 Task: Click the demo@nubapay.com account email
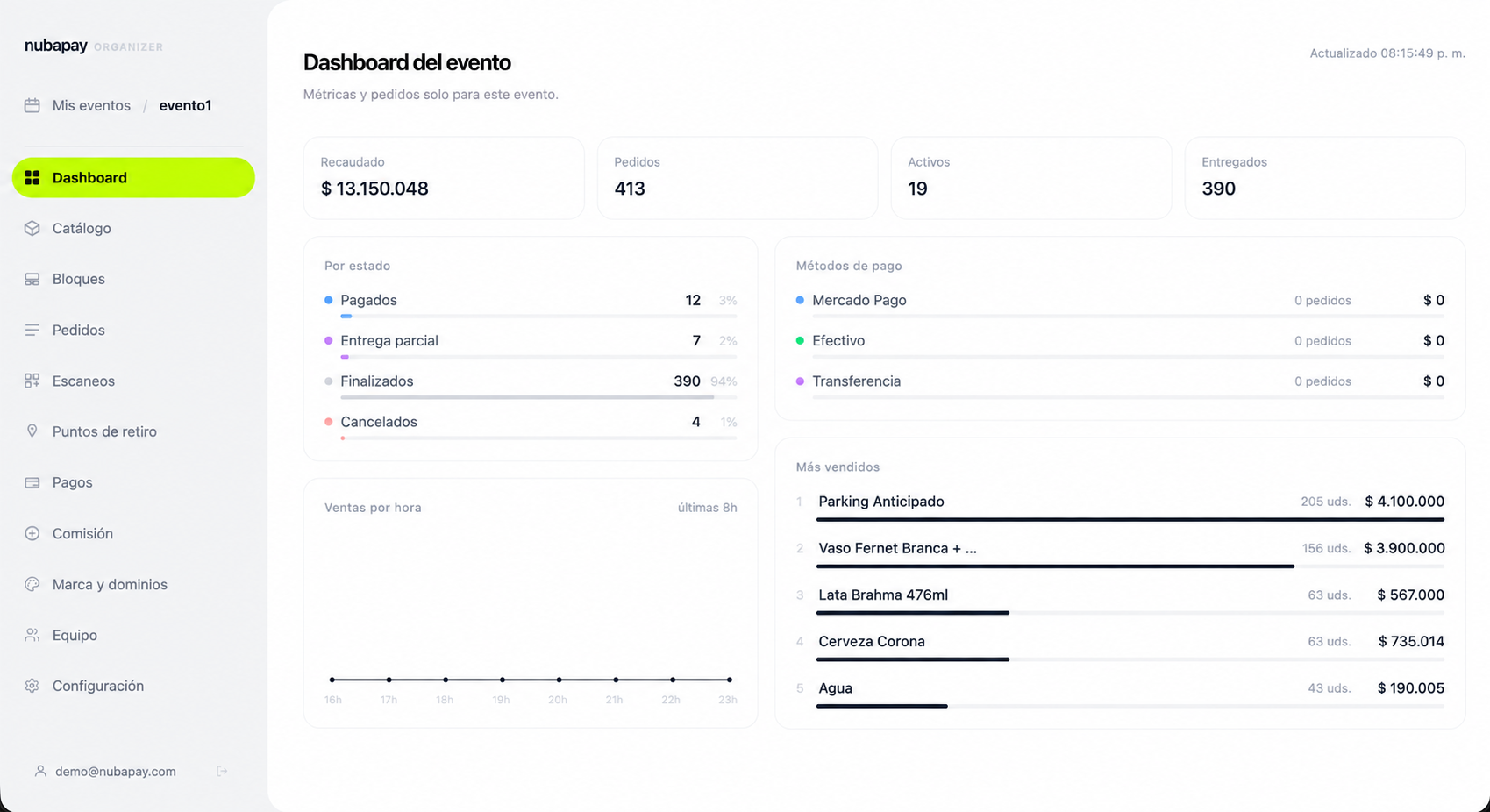coord(116,772)
